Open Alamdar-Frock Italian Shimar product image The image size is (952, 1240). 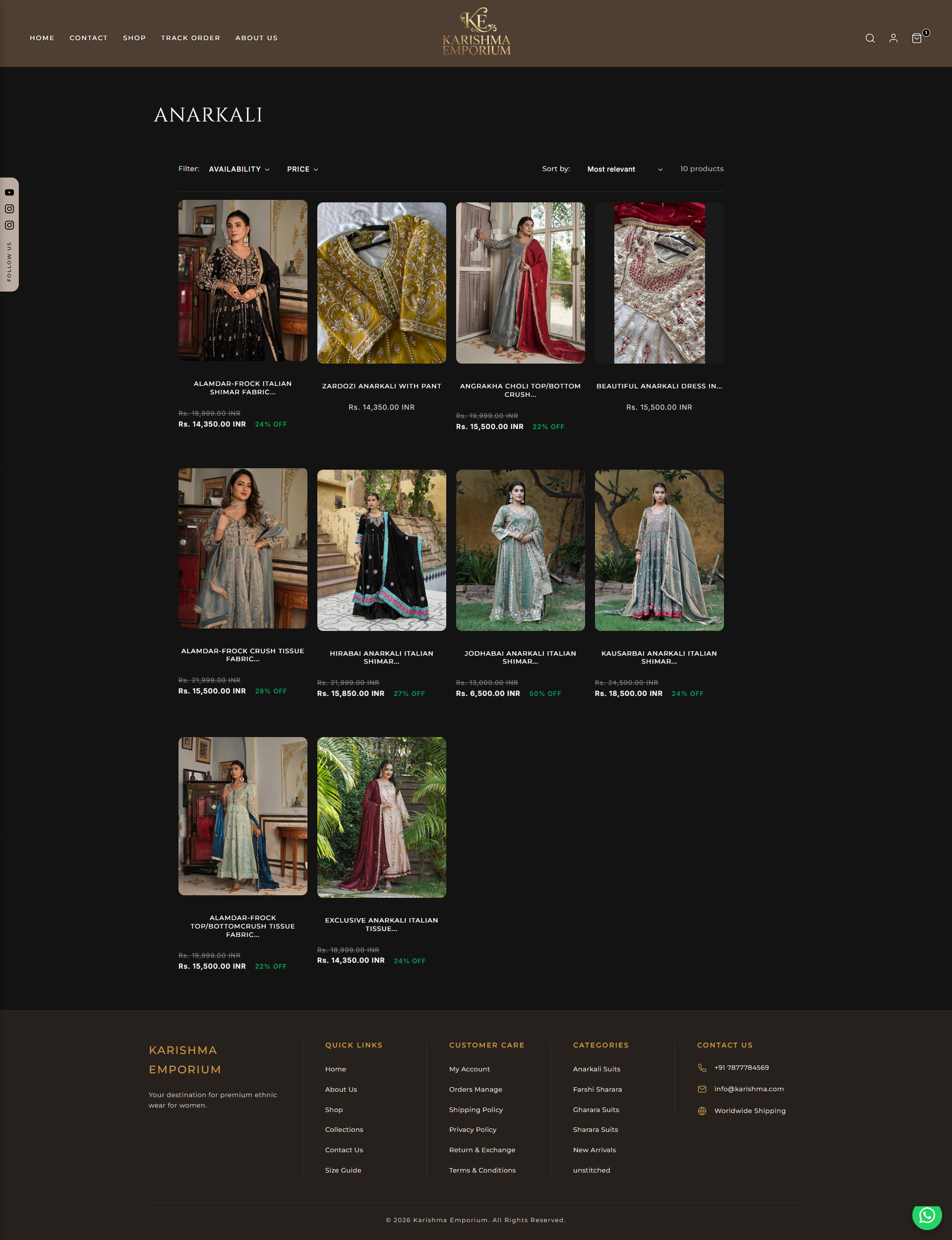click(x=242, y=281)
